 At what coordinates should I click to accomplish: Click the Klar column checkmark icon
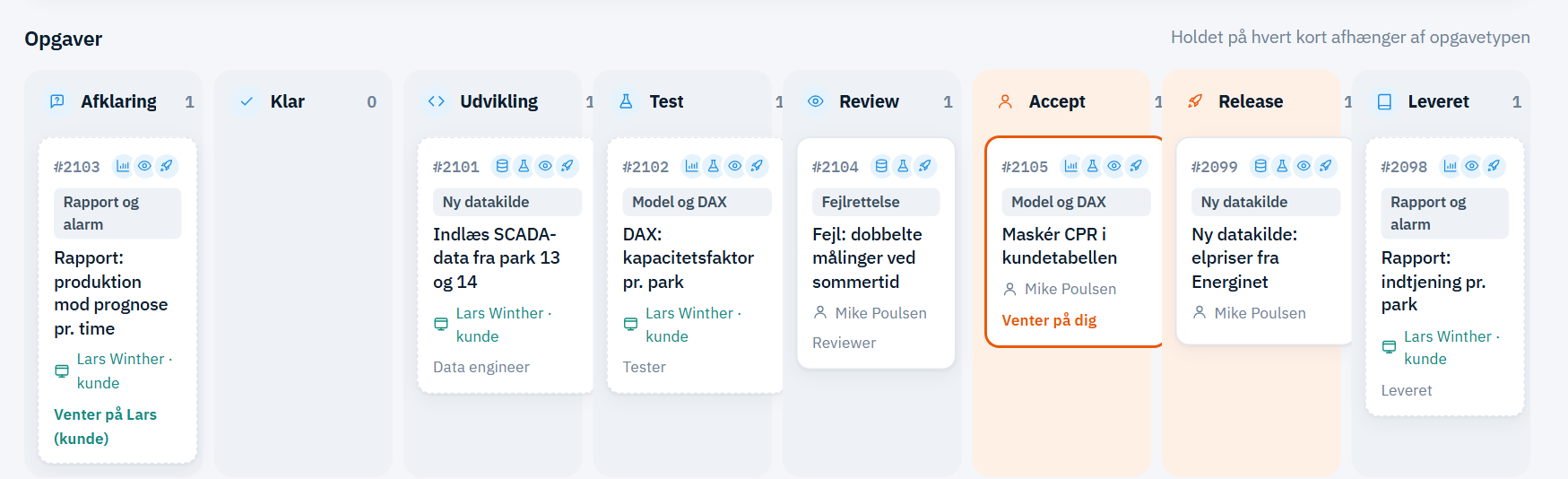(x=247, y=101)
